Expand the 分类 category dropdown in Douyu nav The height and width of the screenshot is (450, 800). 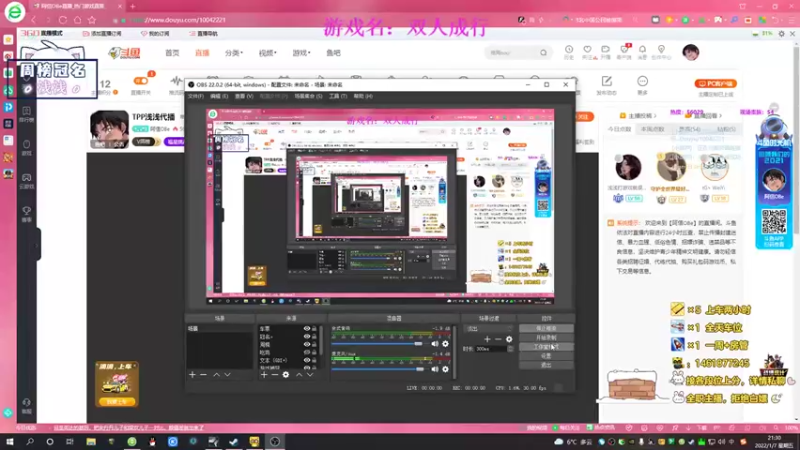pos(234,53)
